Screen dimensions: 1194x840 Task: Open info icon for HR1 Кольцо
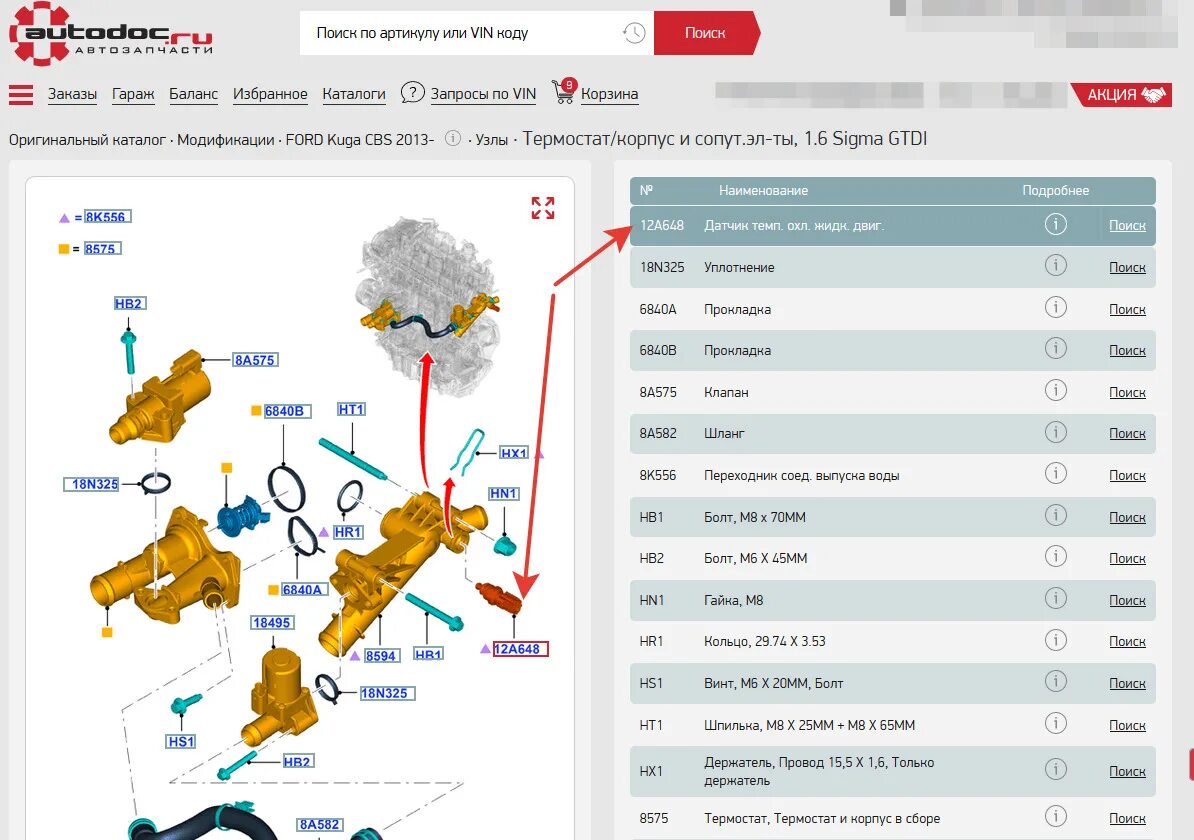tap(1055, 640)
